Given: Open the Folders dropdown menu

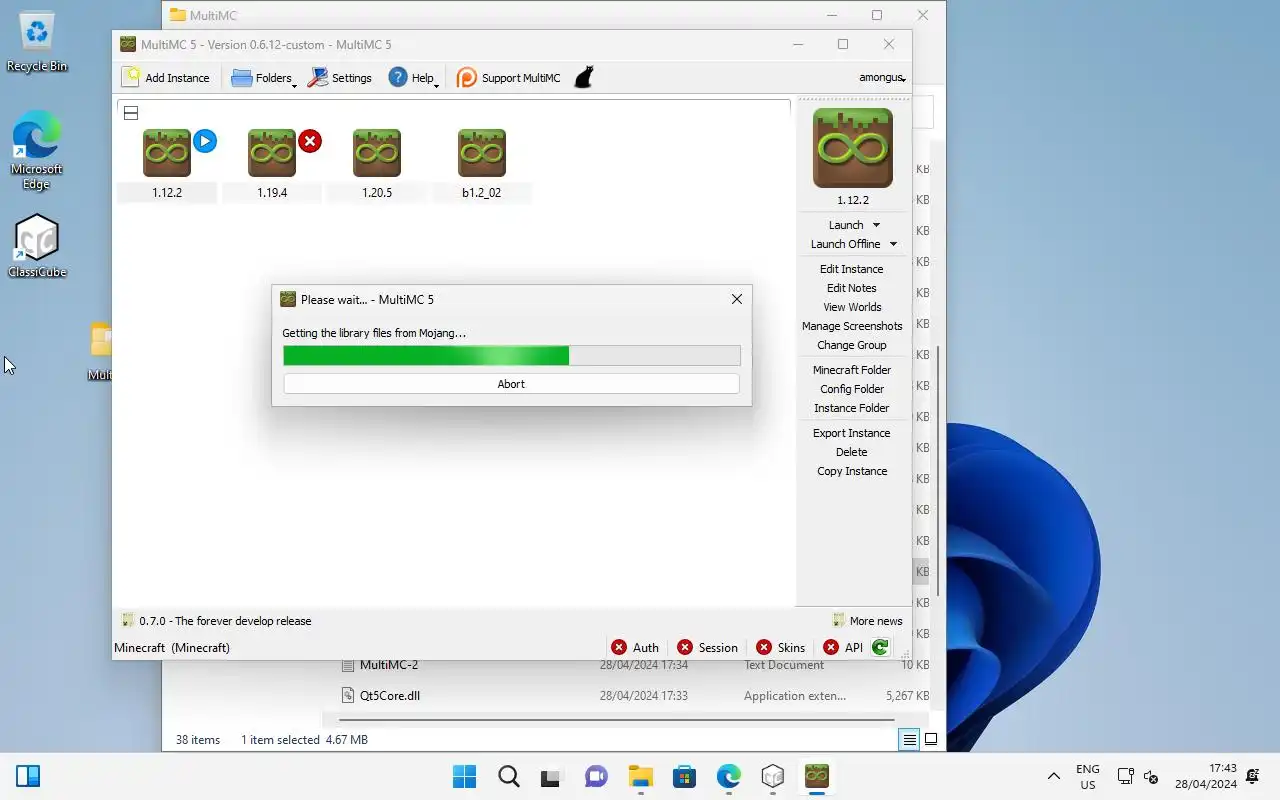Looking at the screenshot, I should coord(264,77).
